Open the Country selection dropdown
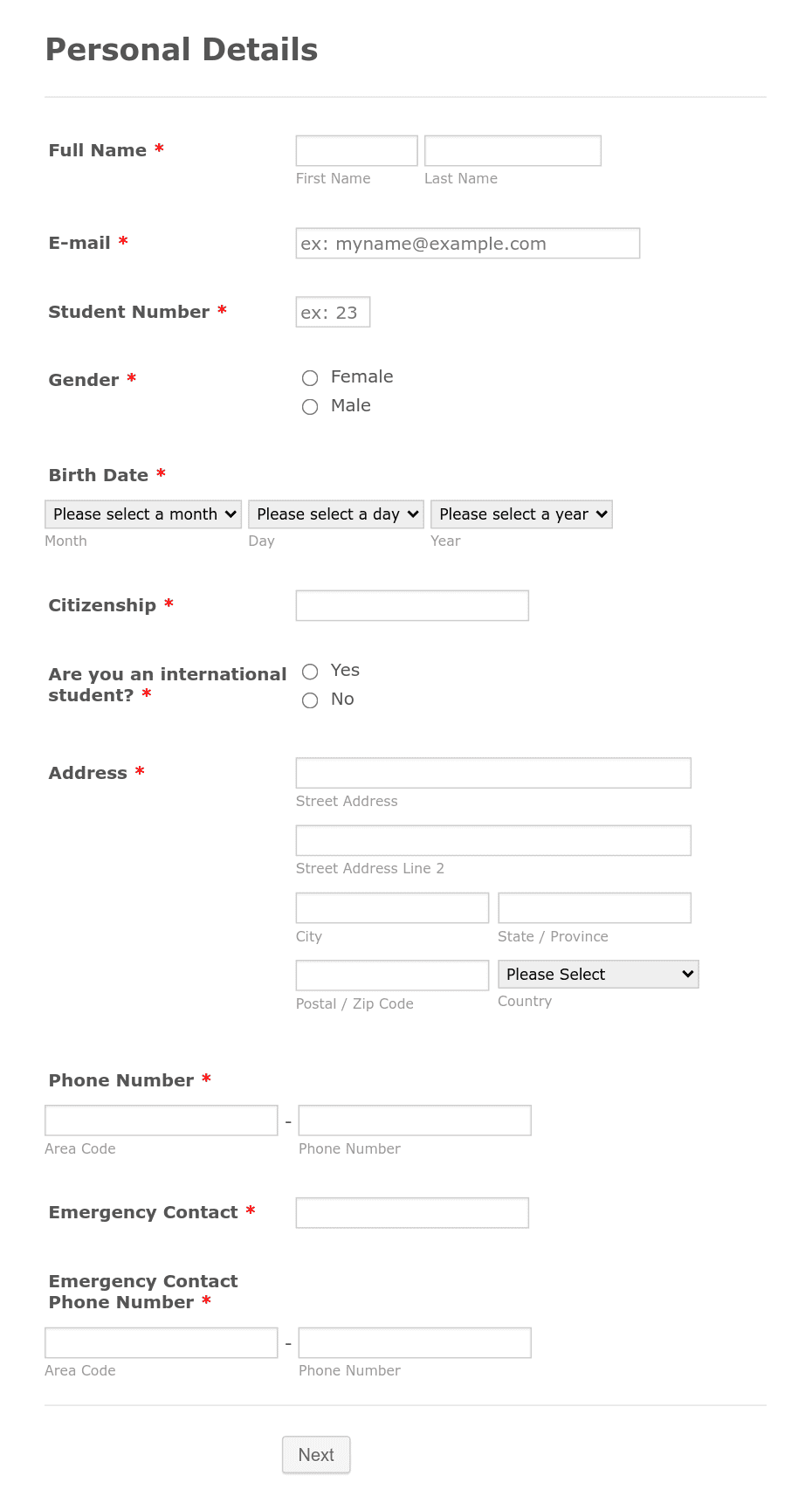Image resolution: width=812 pixels, height=1503 pixels. [x=598, y=974]
